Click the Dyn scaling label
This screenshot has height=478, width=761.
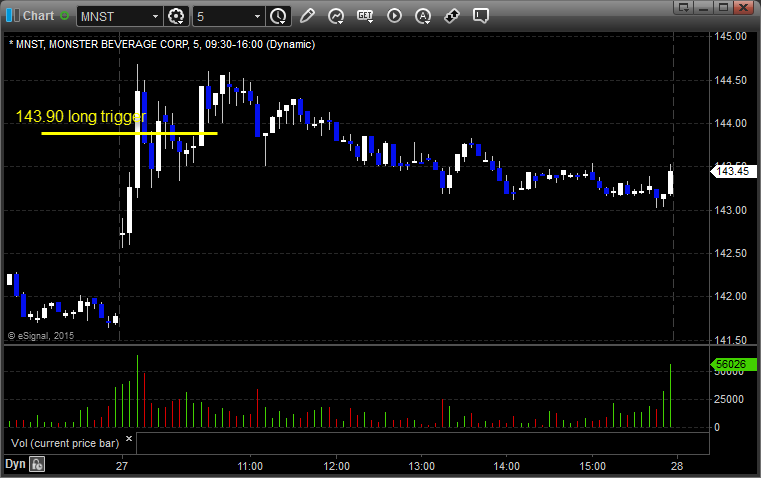15,464
